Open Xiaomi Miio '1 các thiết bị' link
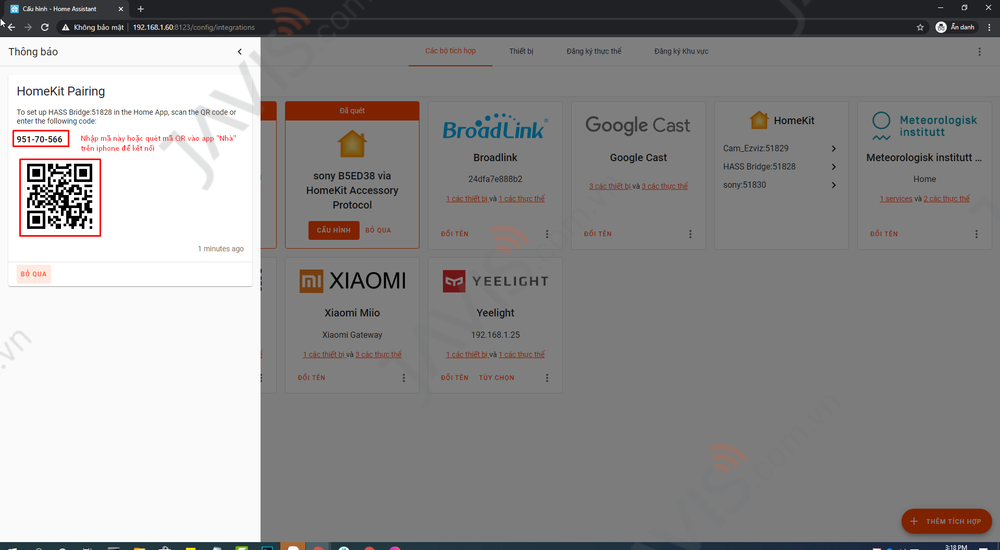The width and height of the screenshot is (1000, 550). pos(324,354)
